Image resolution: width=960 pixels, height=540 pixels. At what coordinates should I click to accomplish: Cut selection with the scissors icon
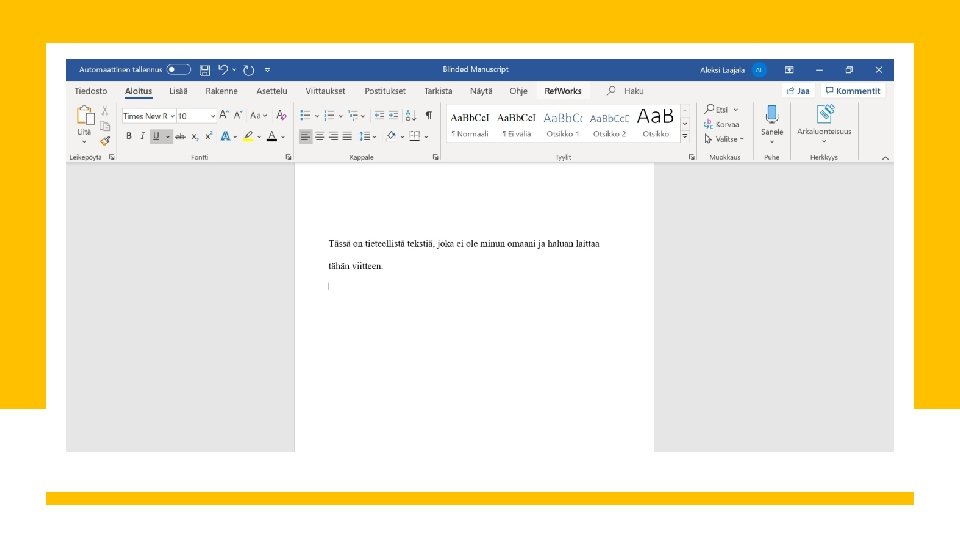(105, 111)
